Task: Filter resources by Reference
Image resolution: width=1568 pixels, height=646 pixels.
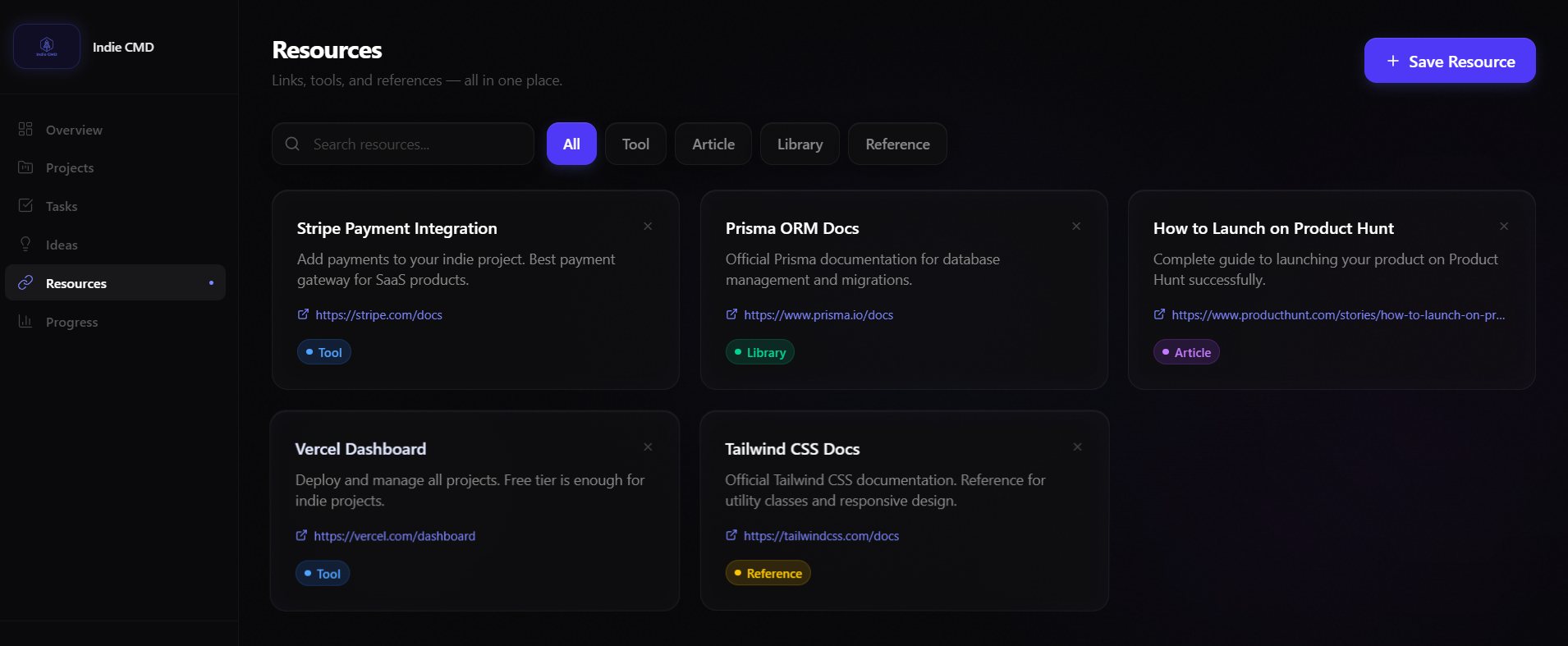Action: 897,144
